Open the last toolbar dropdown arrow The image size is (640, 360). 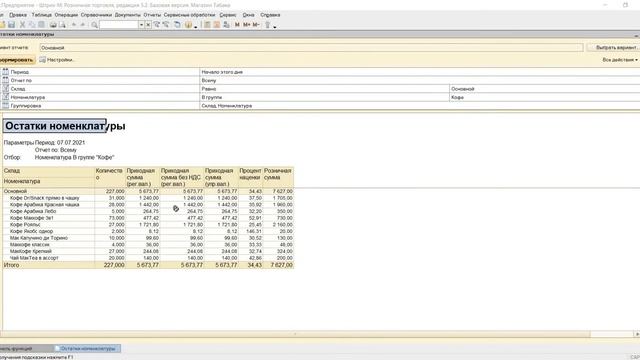(x=275, y=27)
